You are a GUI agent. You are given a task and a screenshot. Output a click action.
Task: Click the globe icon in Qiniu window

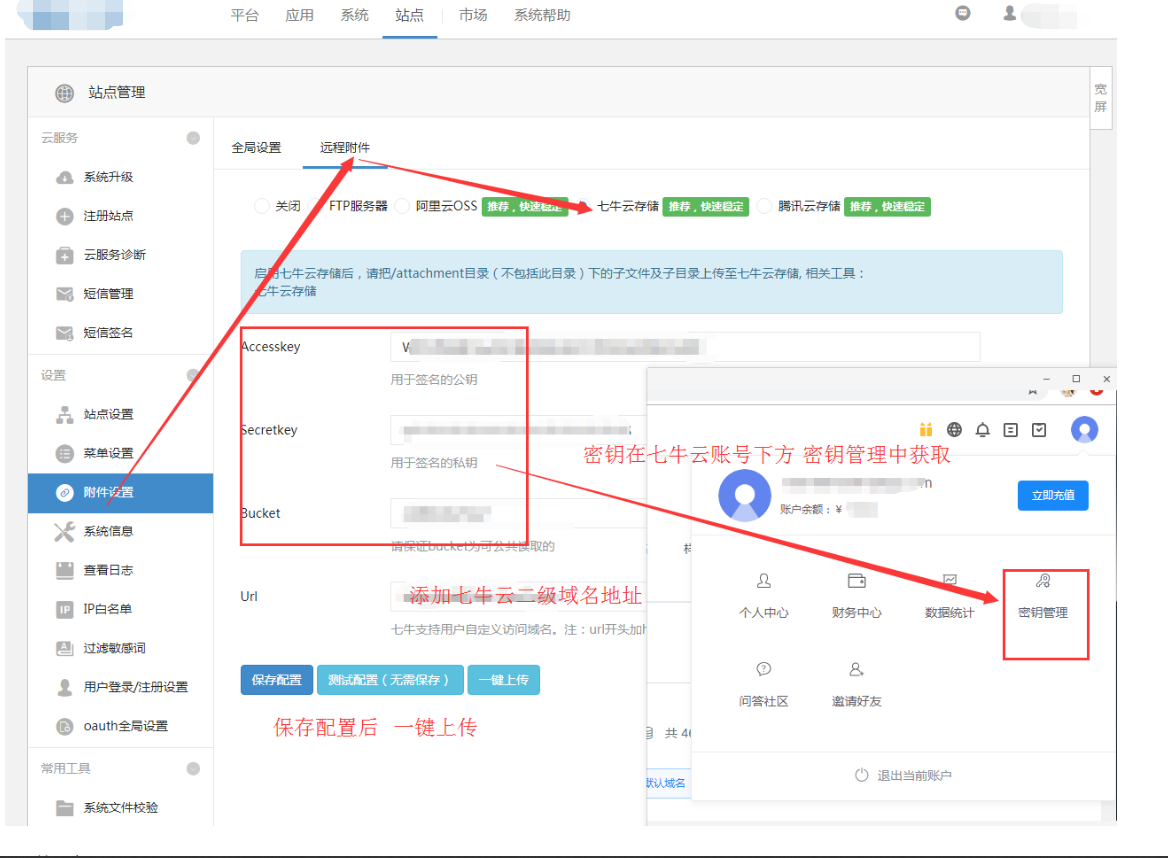[954, 430]
